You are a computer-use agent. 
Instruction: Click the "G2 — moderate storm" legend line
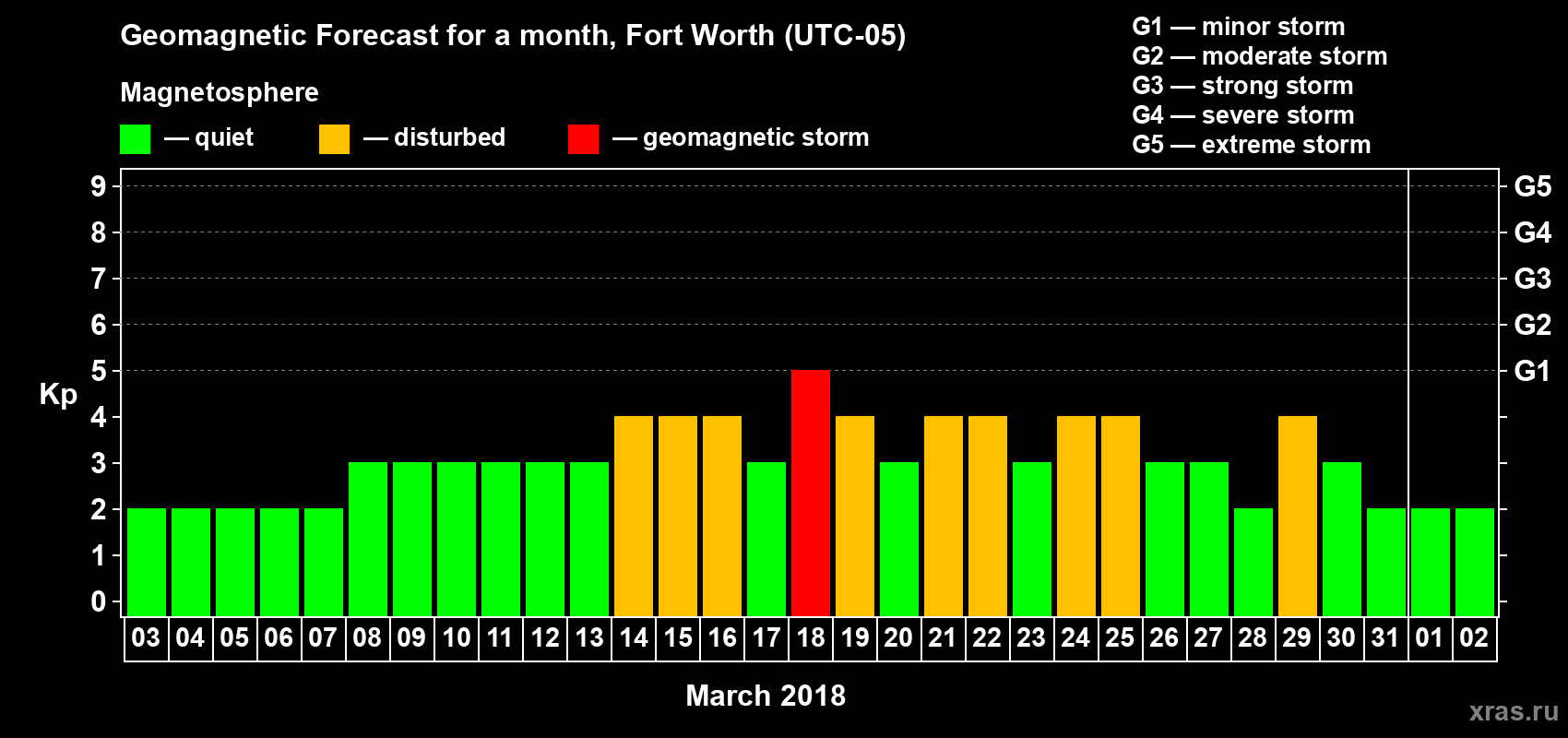(x=1260, y=56)
